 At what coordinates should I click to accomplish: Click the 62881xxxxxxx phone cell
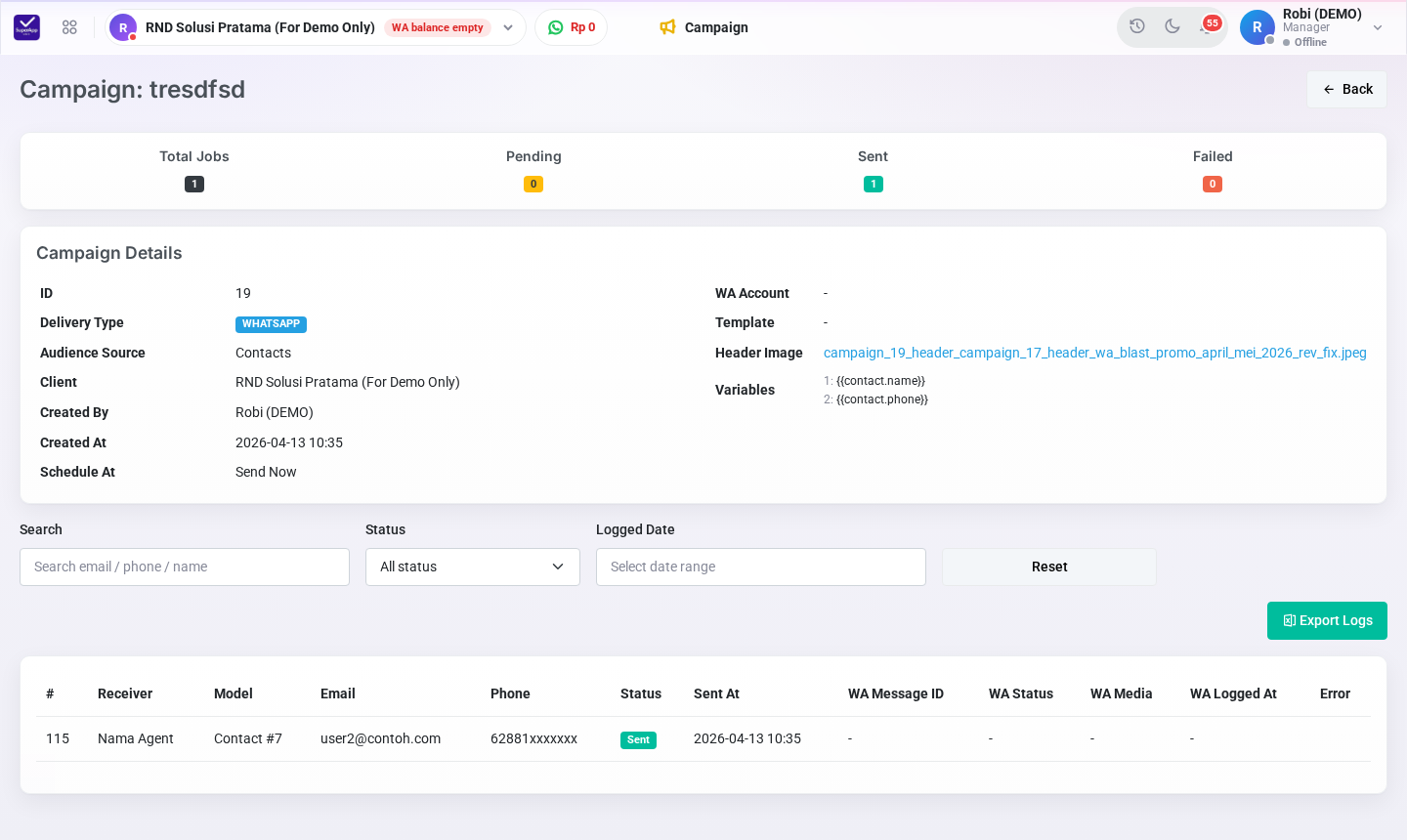[533, 738]
